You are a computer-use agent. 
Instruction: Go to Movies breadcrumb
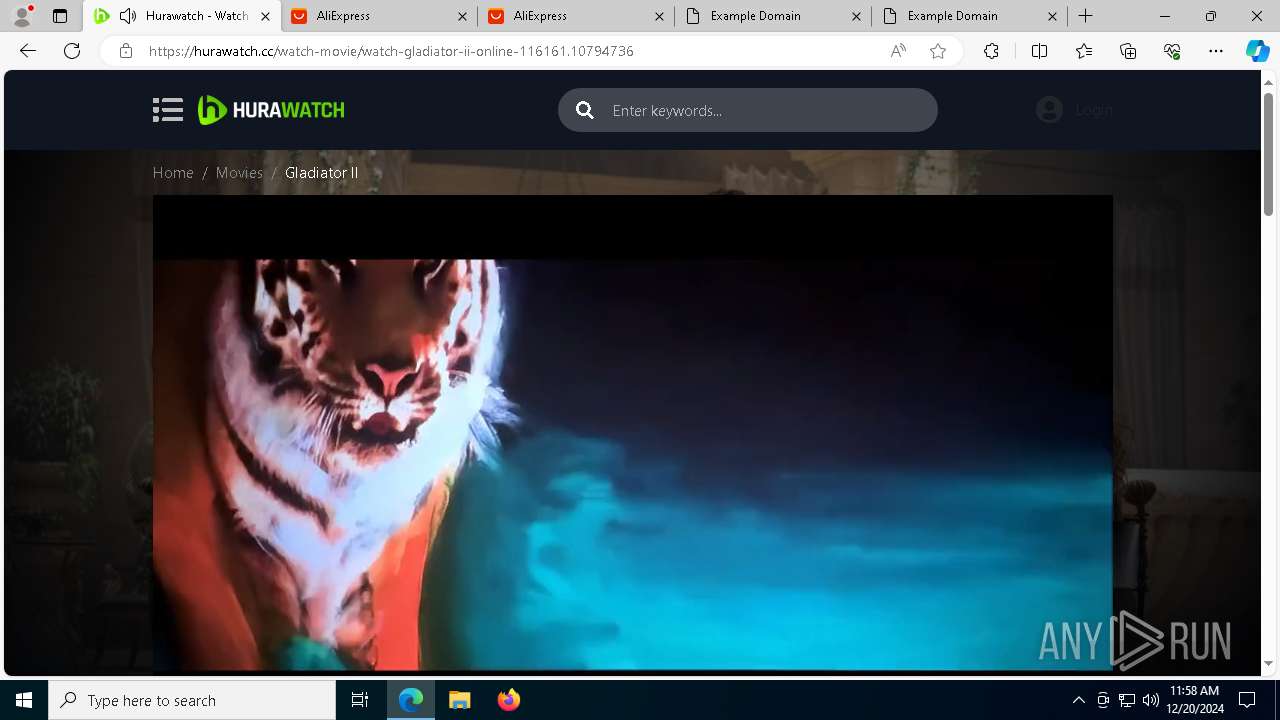coord(239,173)
